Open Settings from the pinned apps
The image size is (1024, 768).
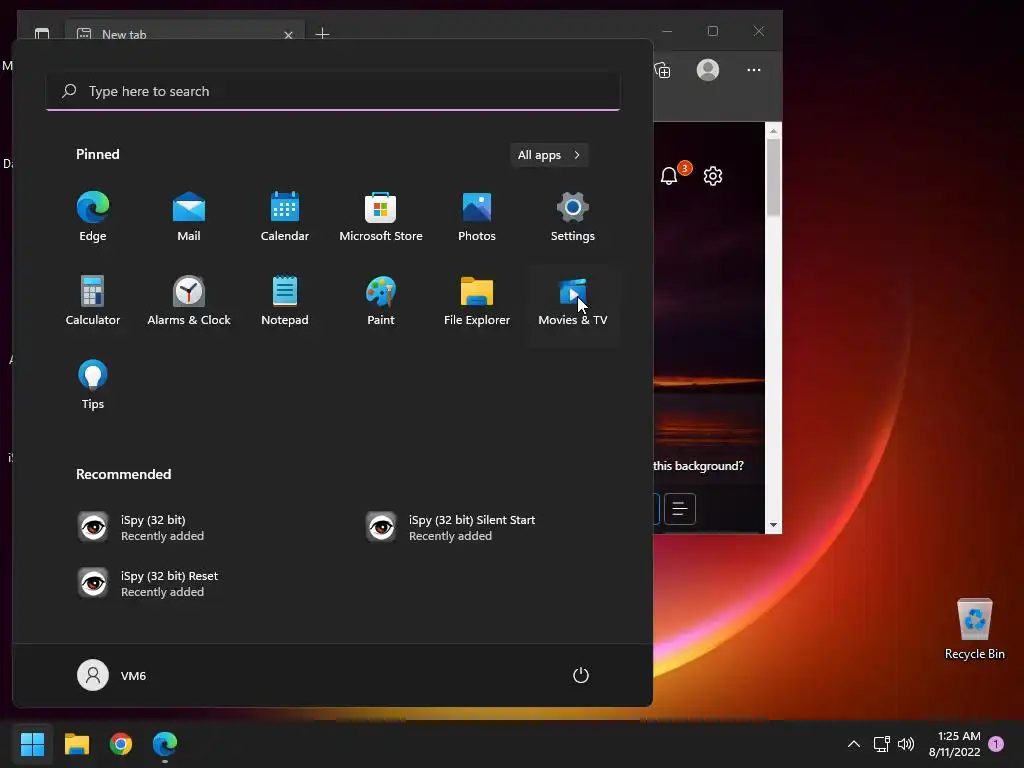[573, 217]
